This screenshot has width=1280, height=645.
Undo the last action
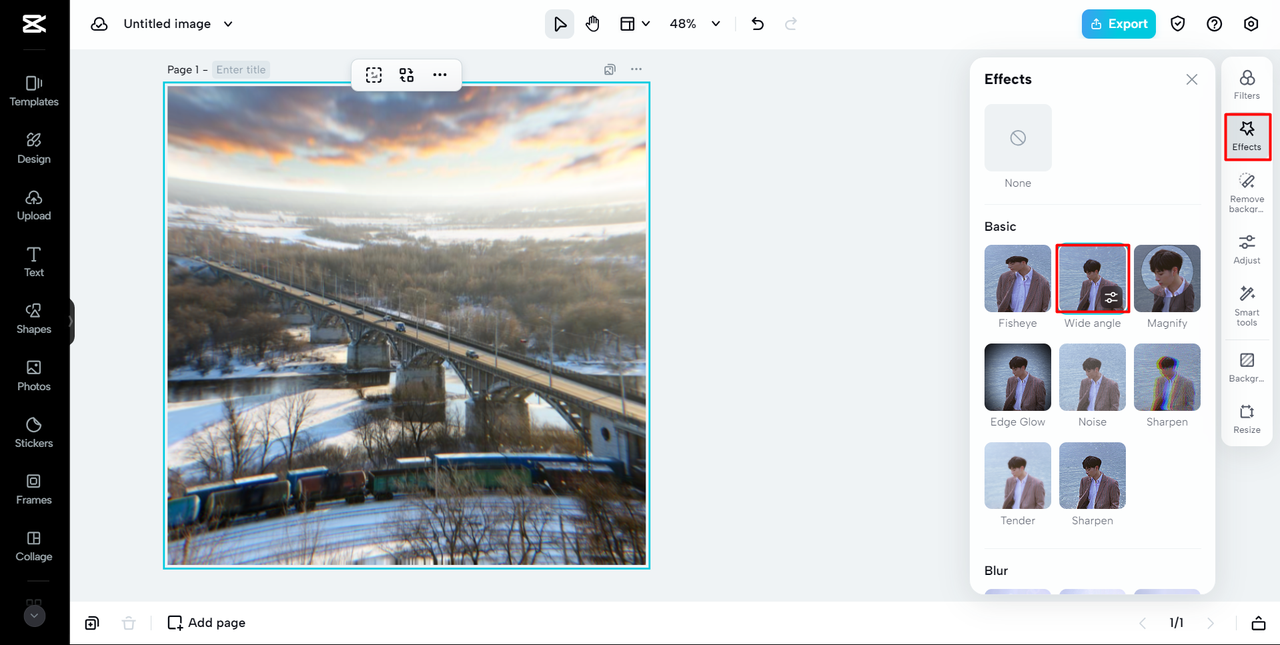pyautogui.click(x=758, y=24)
